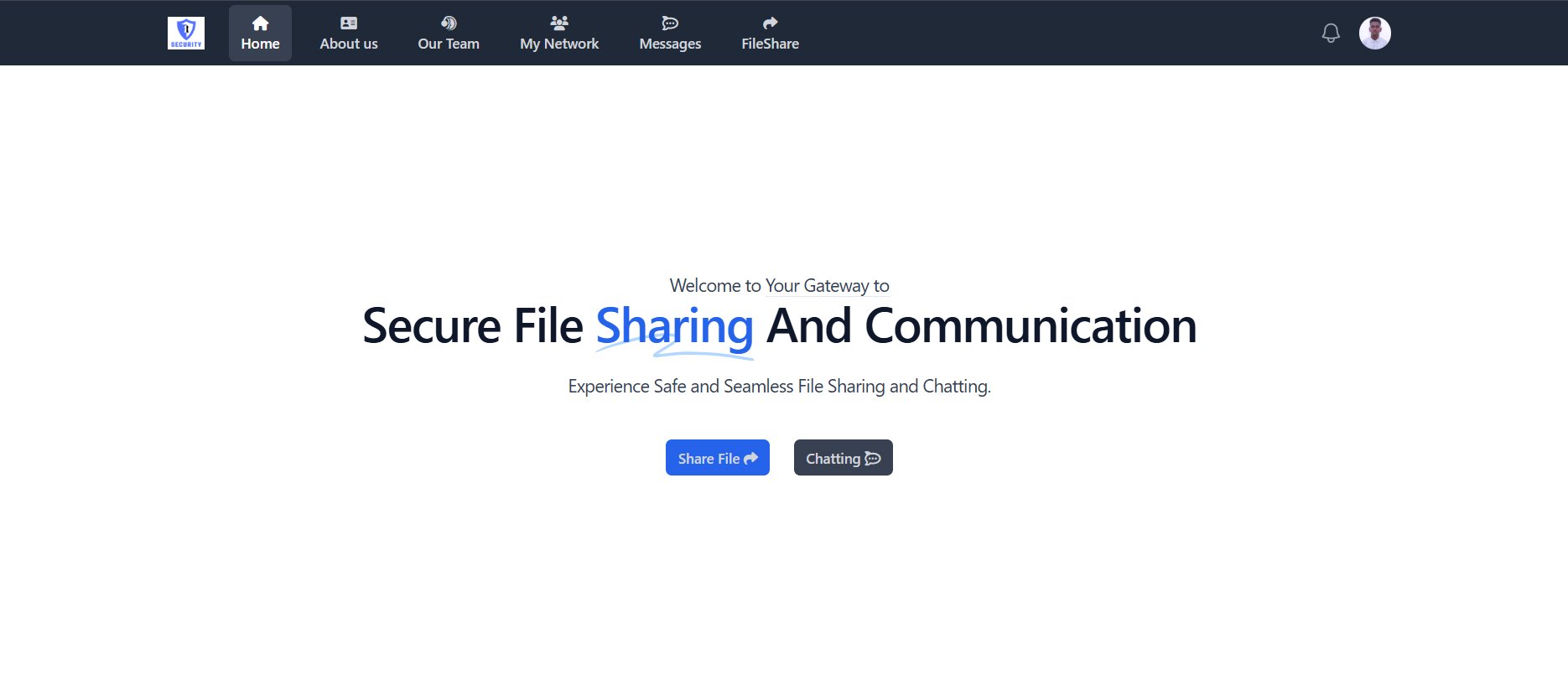Open notifications with the bell icon
This screenshot has height=686, width=1568.
[x=1331, y=34]
